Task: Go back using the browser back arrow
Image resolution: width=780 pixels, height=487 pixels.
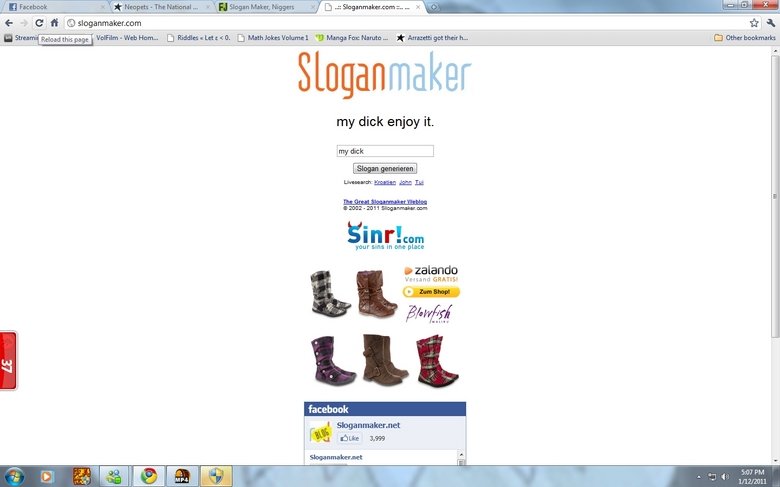Action: point(9,23)
